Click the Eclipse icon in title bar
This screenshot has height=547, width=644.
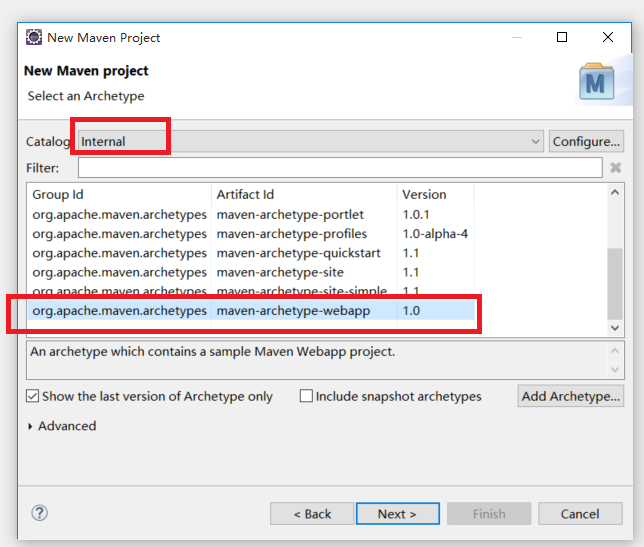(x=34, y=37)
